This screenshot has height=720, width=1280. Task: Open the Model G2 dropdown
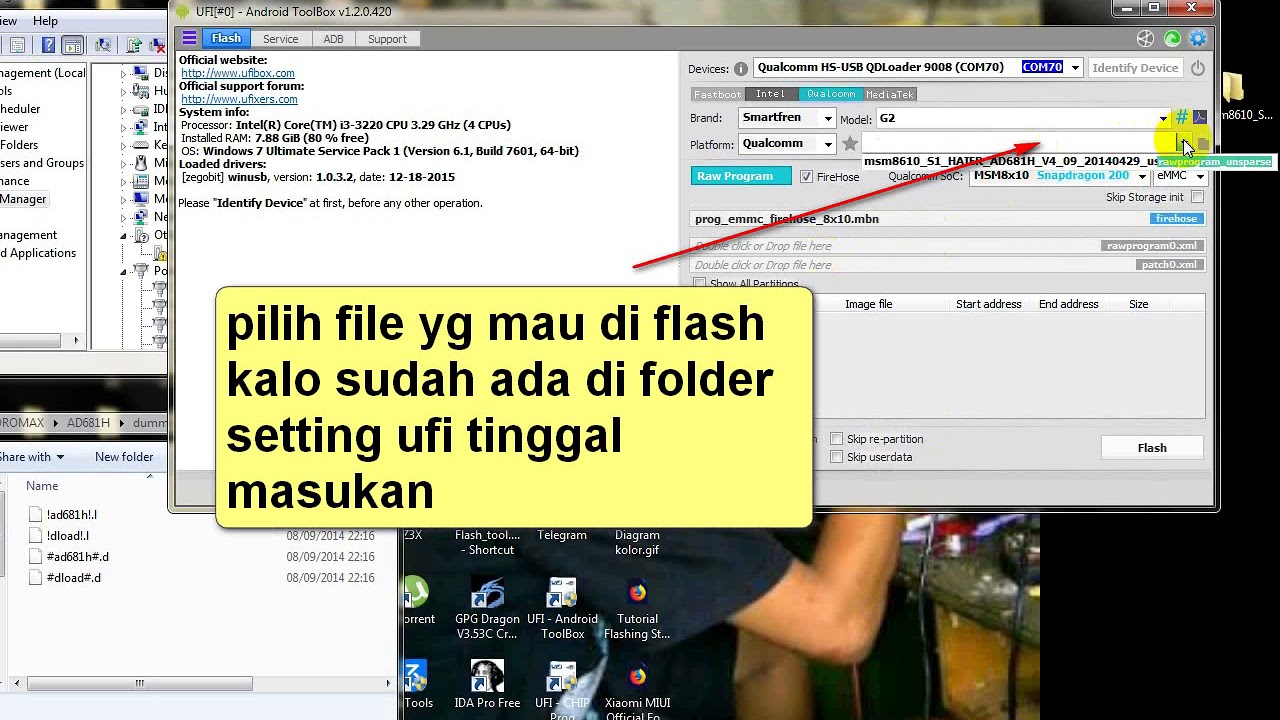pyautogui.click(x=1163, y=118)
